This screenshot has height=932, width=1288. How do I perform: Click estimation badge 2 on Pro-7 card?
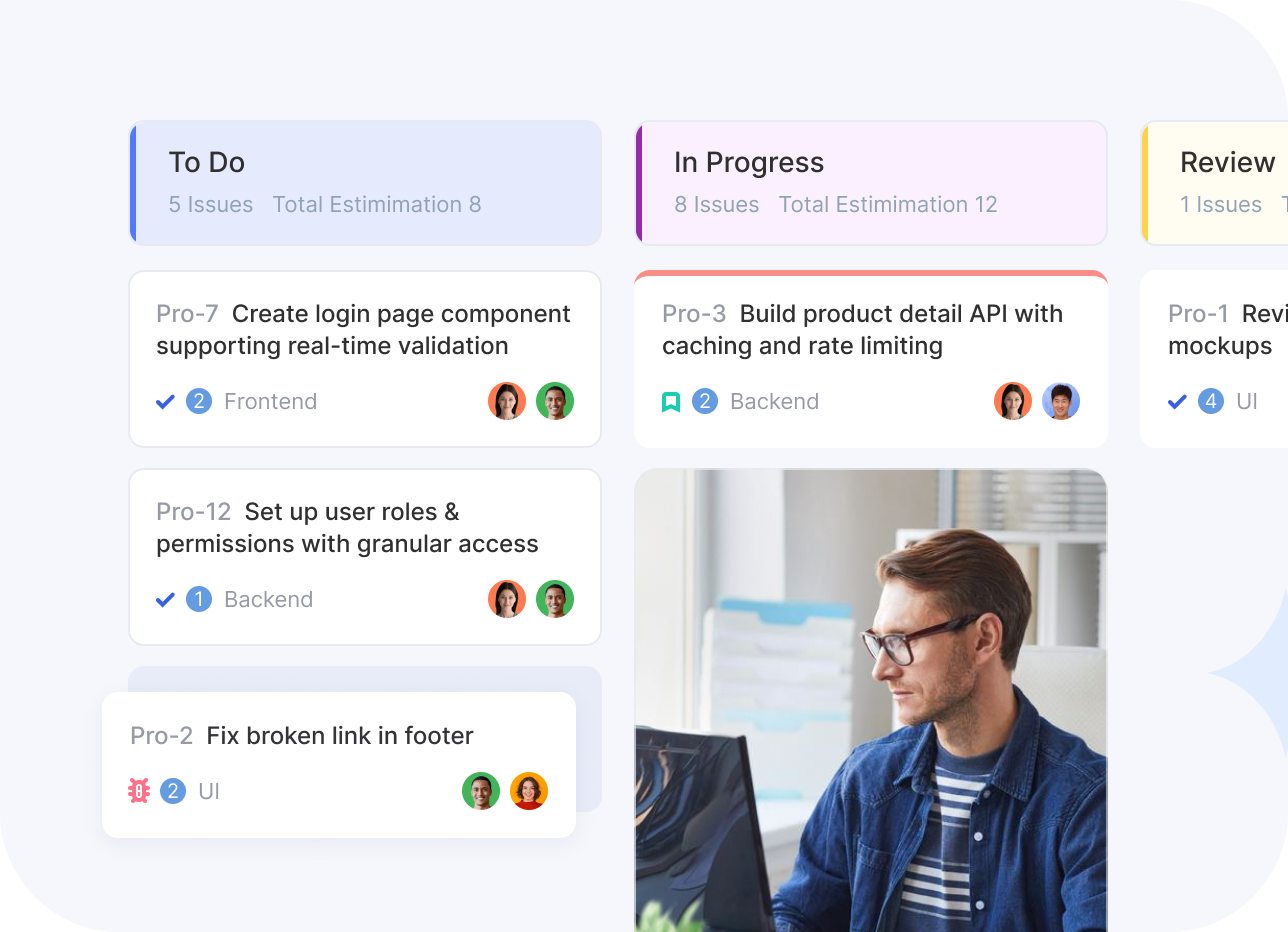pos(199,402)
